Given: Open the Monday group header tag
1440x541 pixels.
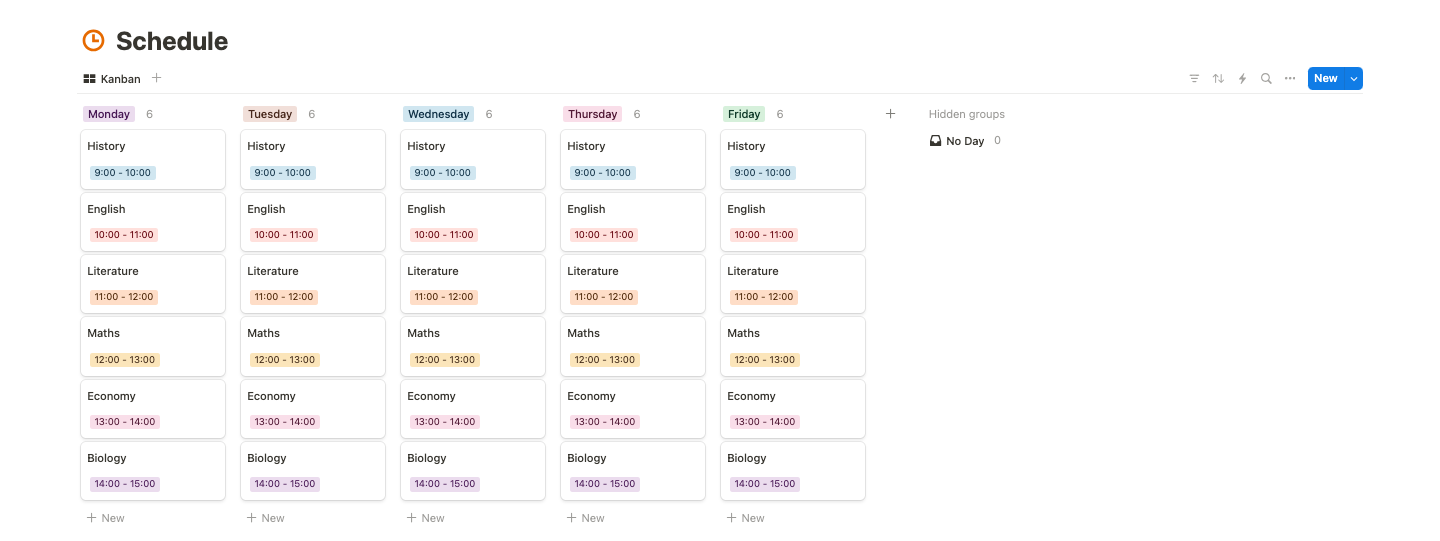Looking at the screenshot, I should point(109,114).
